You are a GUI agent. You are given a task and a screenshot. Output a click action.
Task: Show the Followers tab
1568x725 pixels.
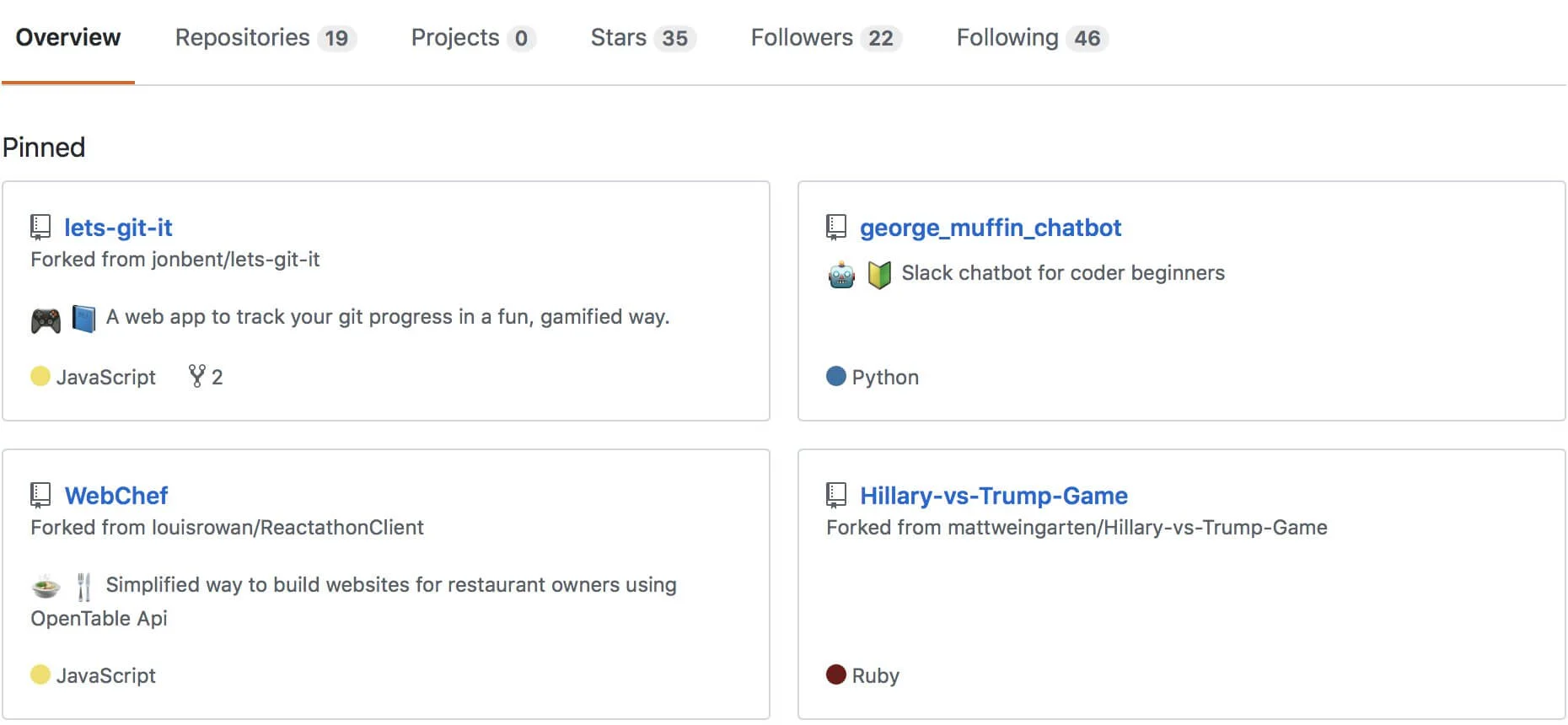click(x=826, y=38)
